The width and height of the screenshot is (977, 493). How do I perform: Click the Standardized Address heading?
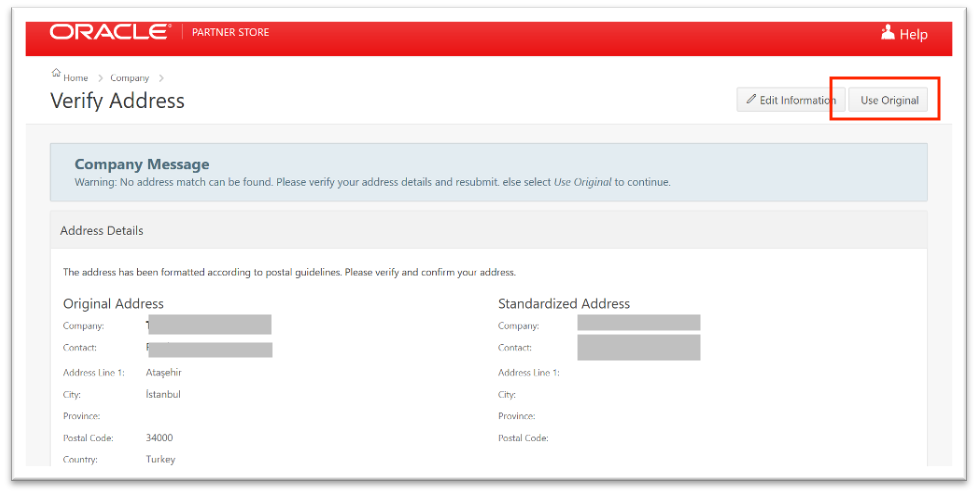564,304
